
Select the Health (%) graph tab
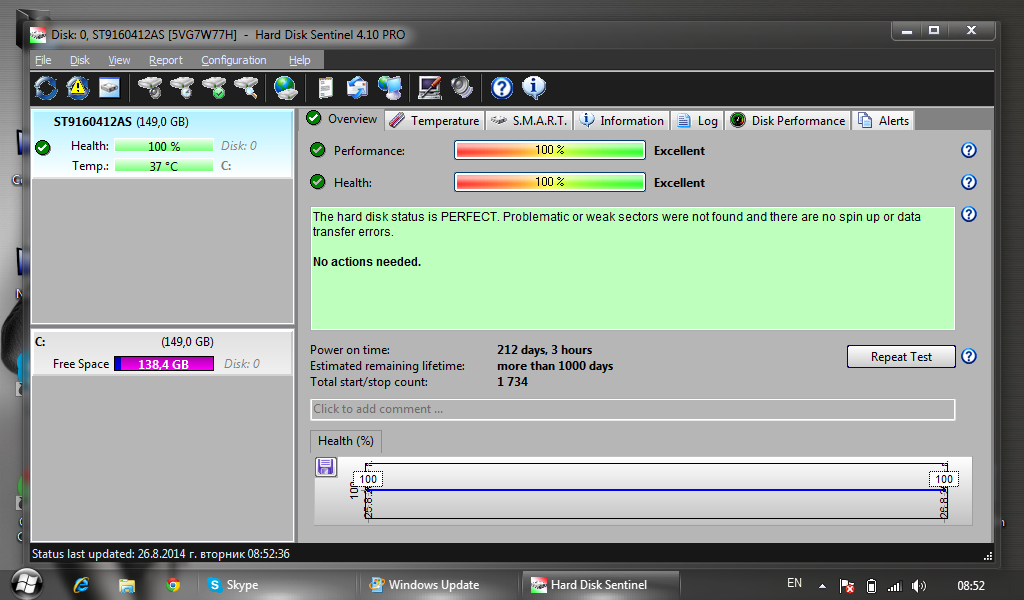[x=345, y=441]
